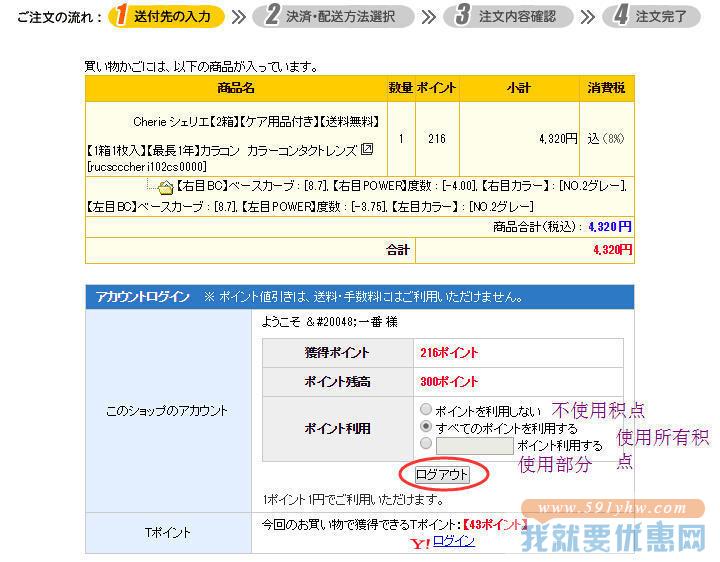The width and height of the screenshot is (720, 562).
Task: Click step 3 注文内容確認
Action: 508,17
